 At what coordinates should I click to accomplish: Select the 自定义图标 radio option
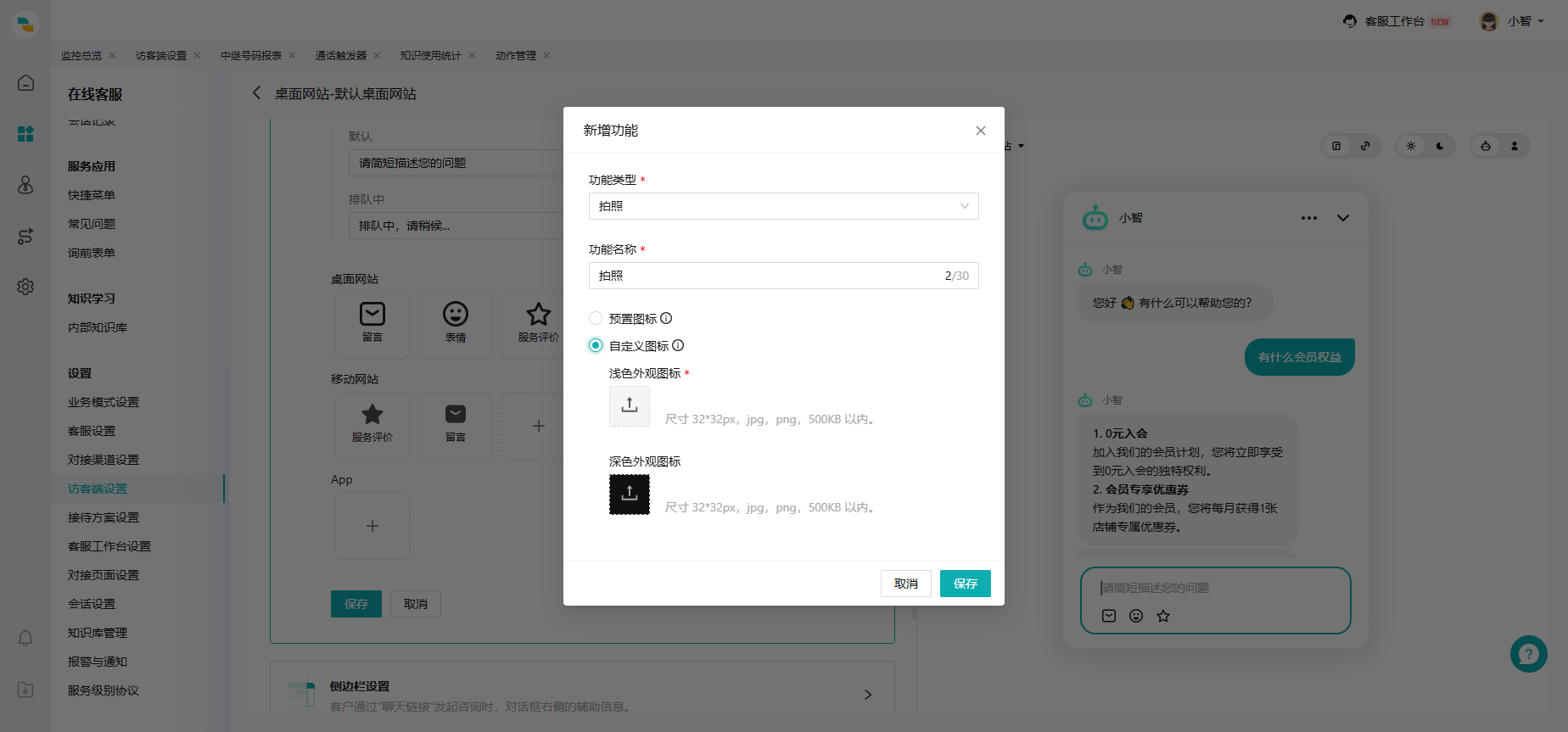[x=596, y=345]
